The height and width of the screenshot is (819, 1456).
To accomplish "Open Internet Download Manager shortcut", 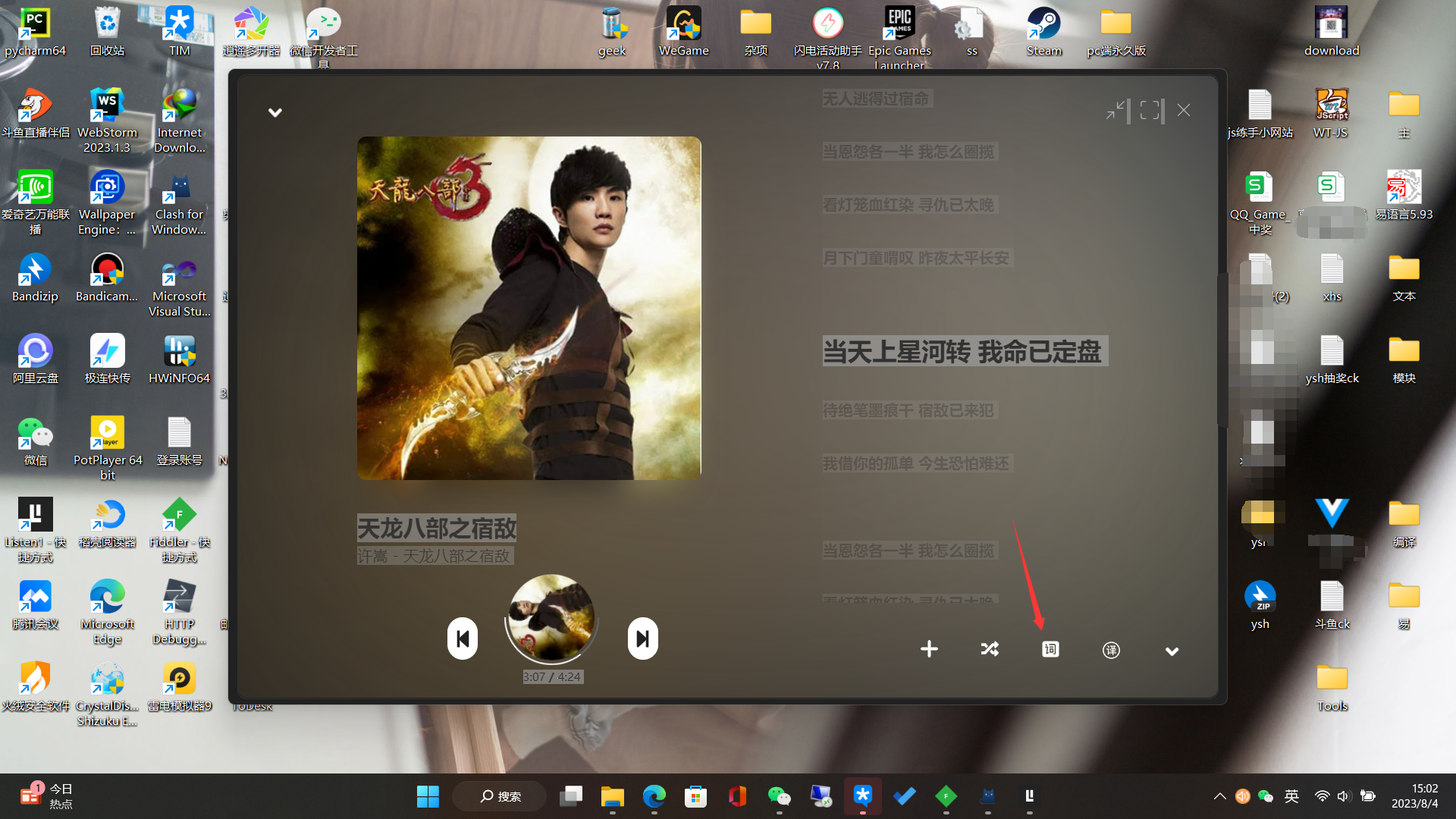I will pos(180,121).
